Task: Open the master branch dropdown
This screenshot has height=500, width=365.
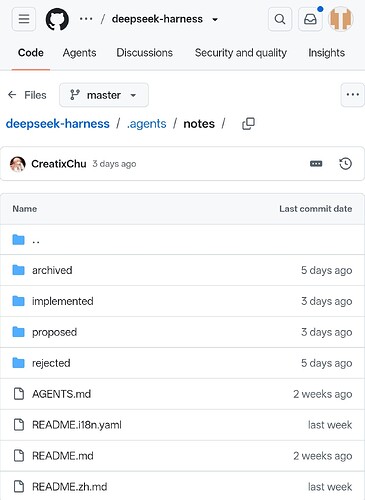Action: tap(104, 95)
